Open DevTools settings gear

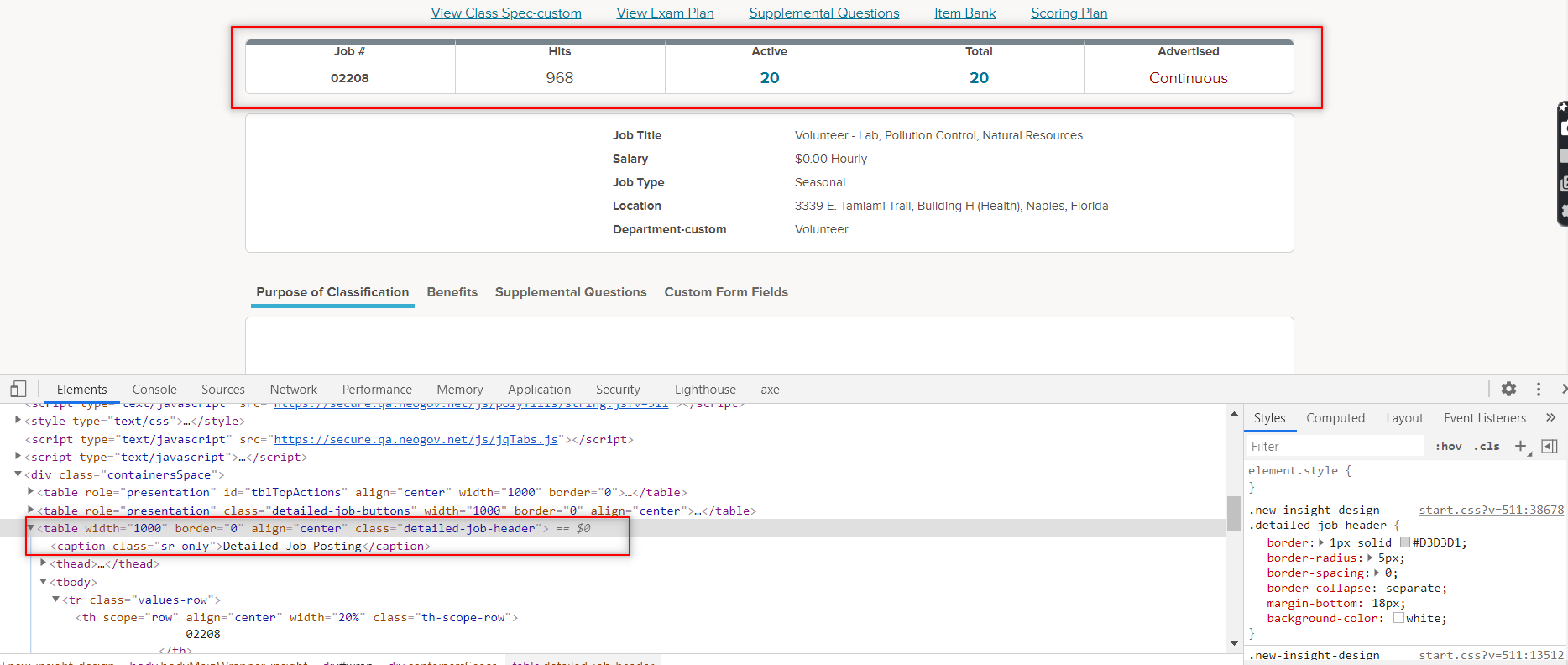coord(1508,389)
